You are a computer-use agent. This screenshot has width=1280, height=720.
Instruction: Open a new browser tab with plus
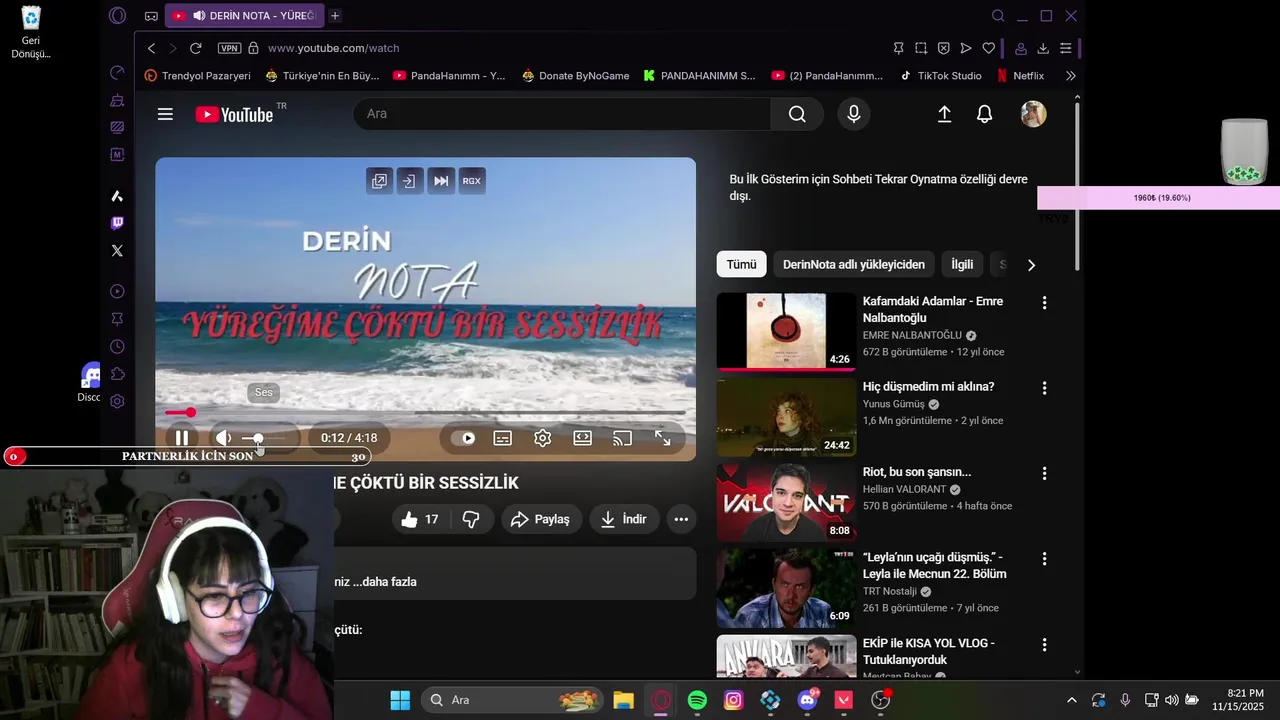click(335, 16)
